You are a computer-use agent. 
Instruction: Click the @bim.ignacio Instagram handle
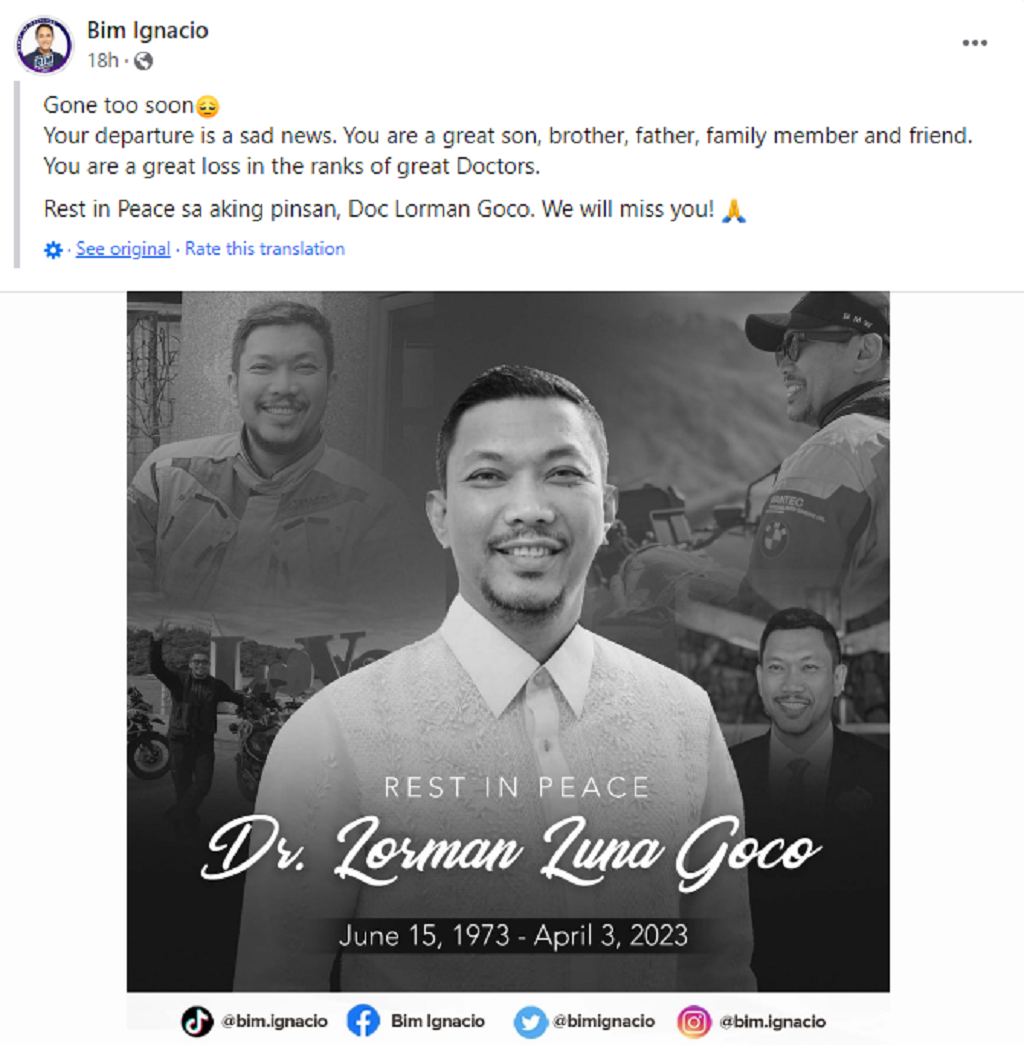773,1021
